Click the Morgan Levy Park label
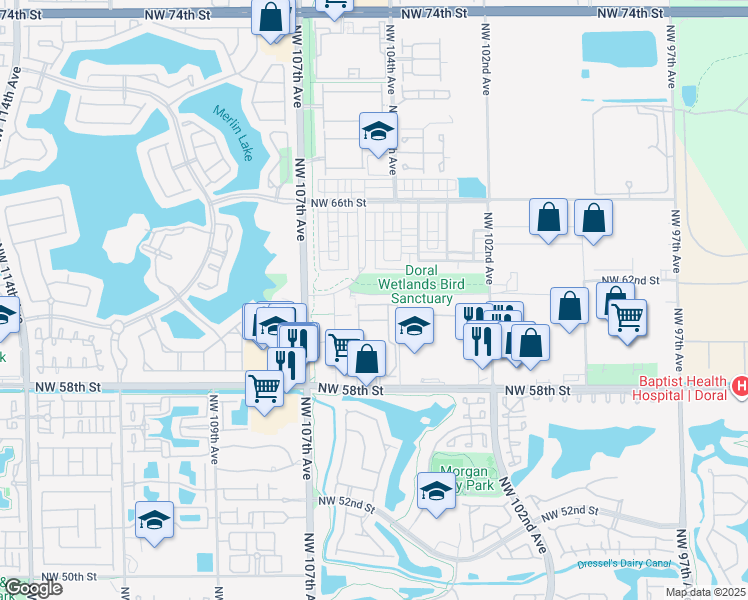 (466, 479)
